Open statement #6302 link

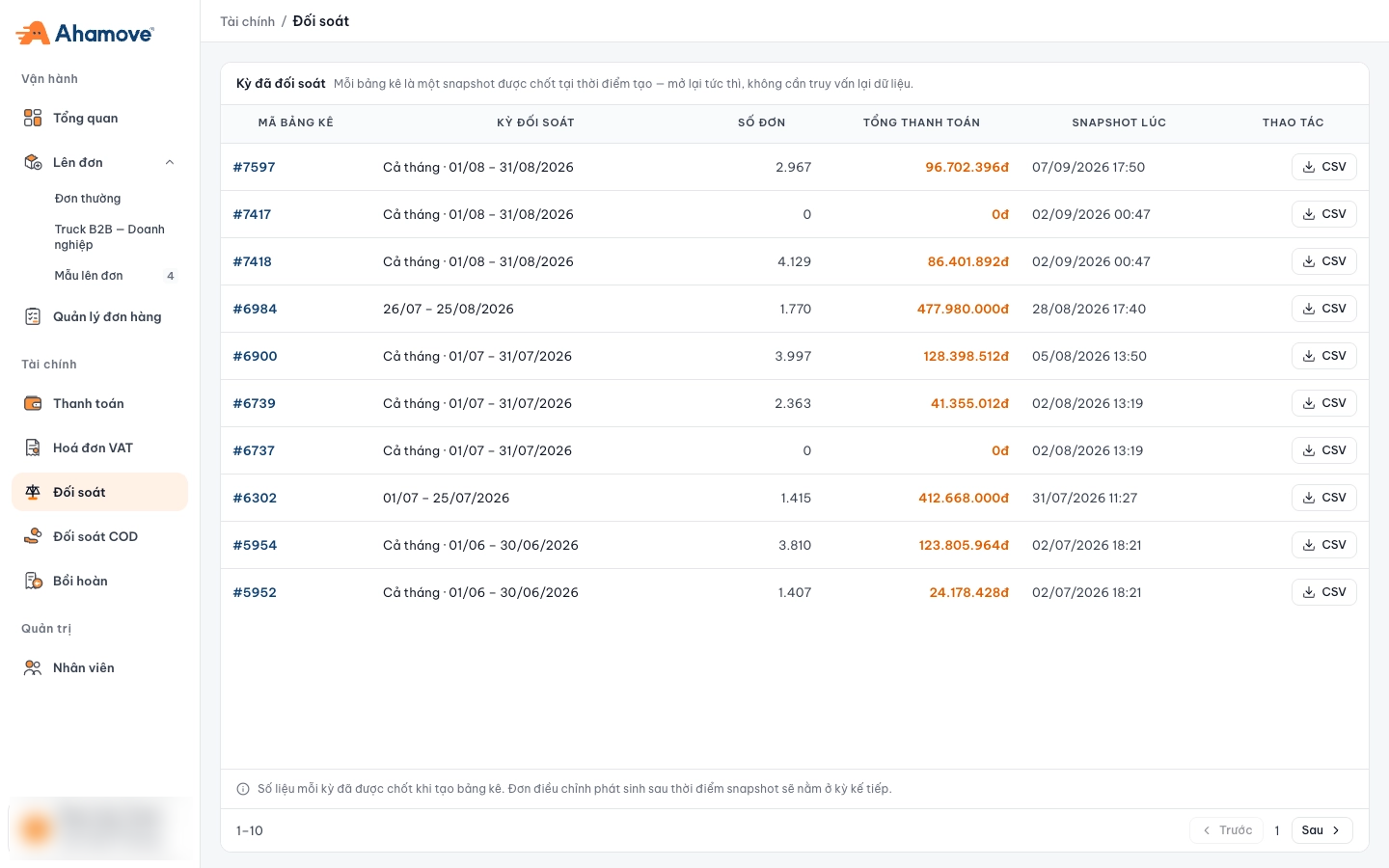(255, 498)
